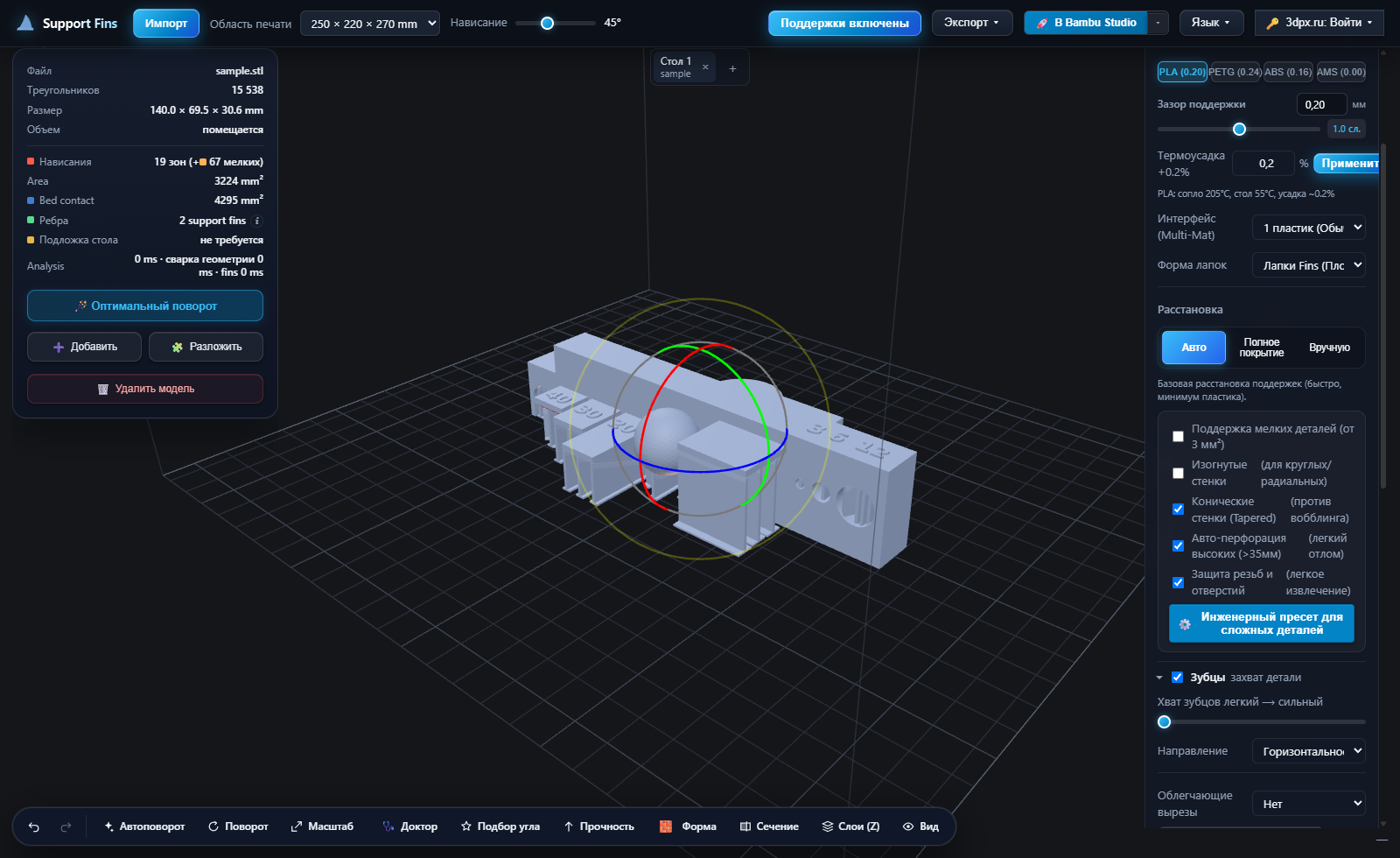Open the Слои (Z) layers view
Screen dimensions: 1400x858
(850, 826)
